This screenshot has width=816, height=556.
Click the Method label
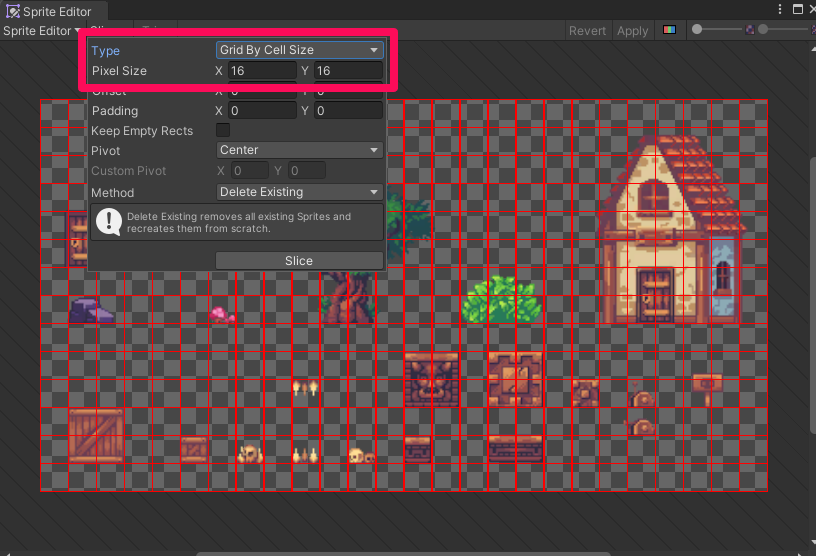coord(112,193)
